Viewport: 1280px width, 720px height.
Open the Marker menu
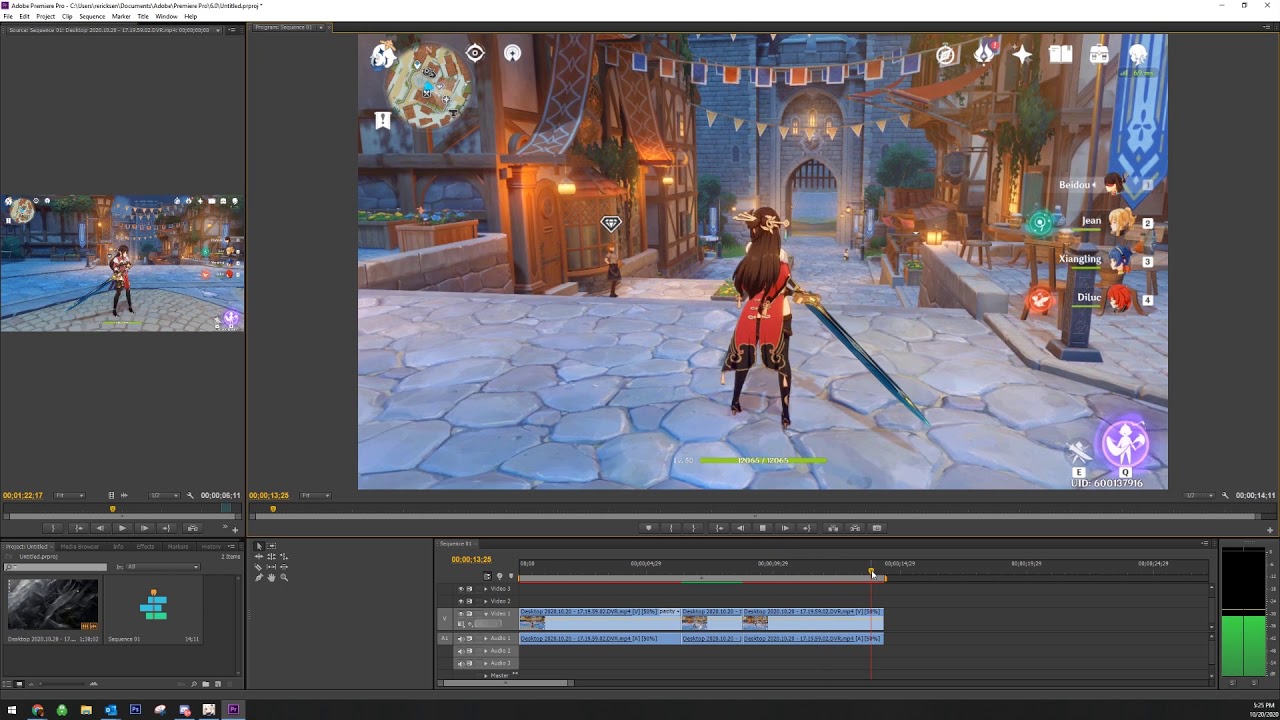click(x=121, y=16)
